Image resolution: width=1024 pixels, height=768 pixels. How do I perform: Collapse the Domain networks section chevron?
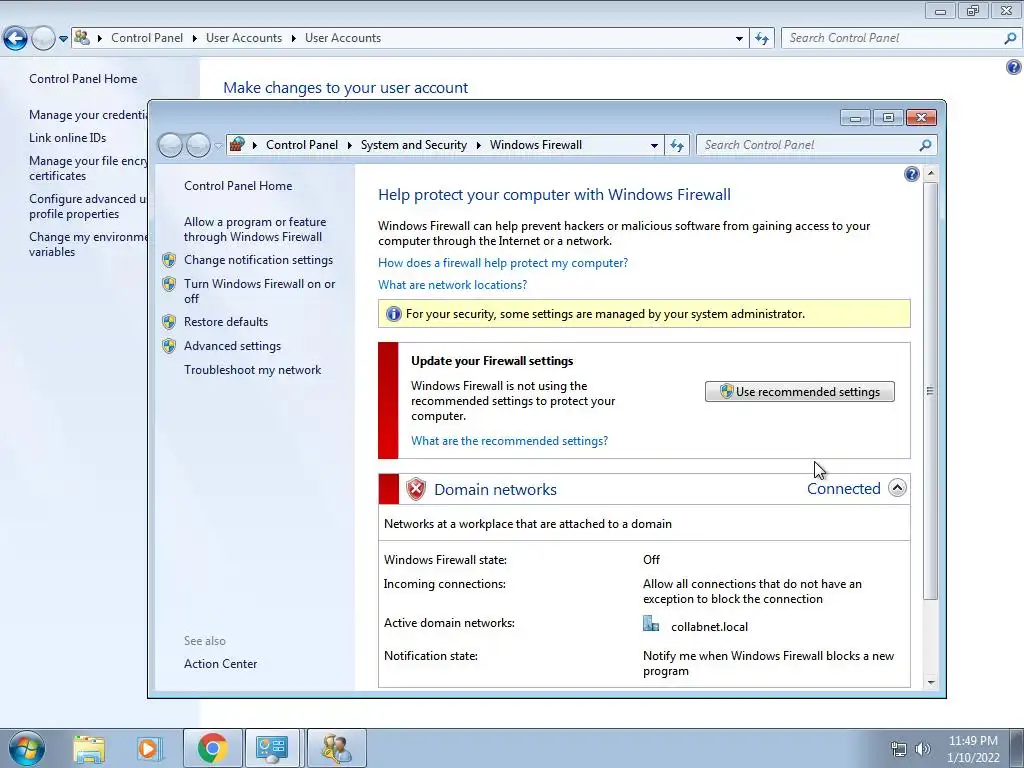[x=897, y=488]
